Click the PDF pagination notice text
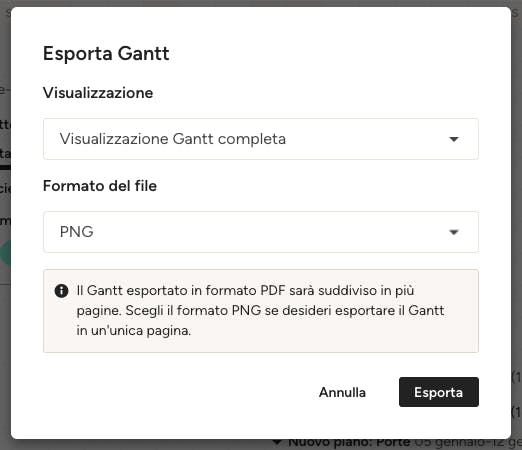The image size is (522, 450). [260, 310]
